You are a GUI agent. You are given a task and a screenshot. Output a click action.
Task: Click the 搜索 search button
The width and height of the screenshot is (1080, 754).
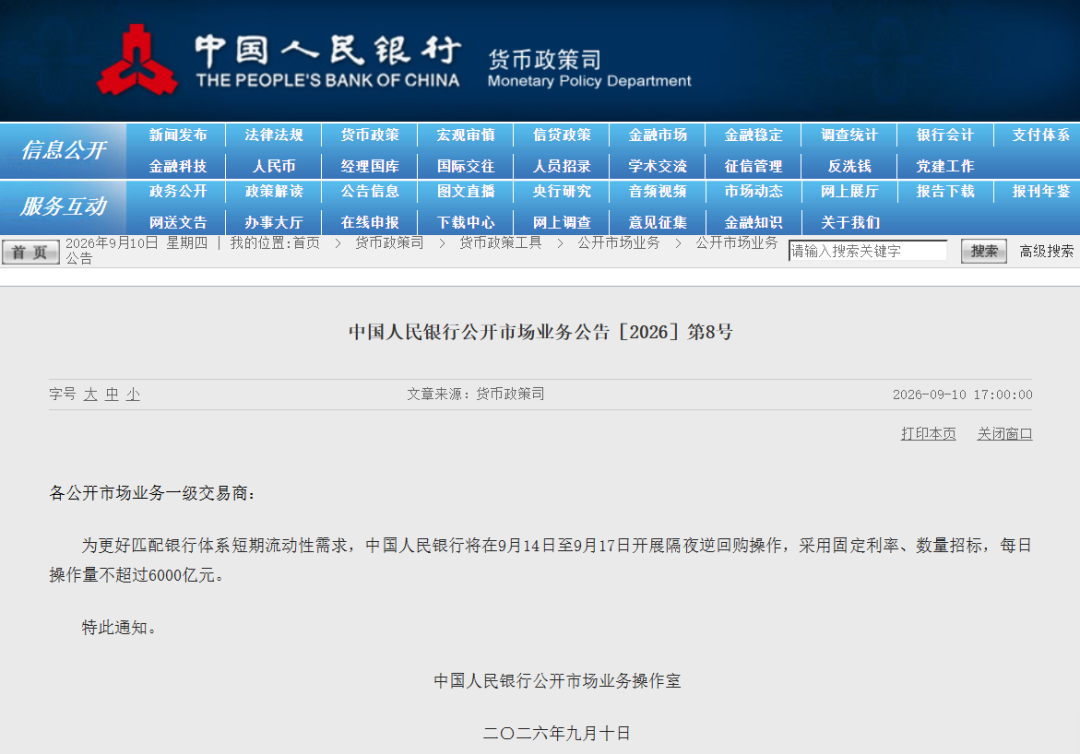click(984, 251)
